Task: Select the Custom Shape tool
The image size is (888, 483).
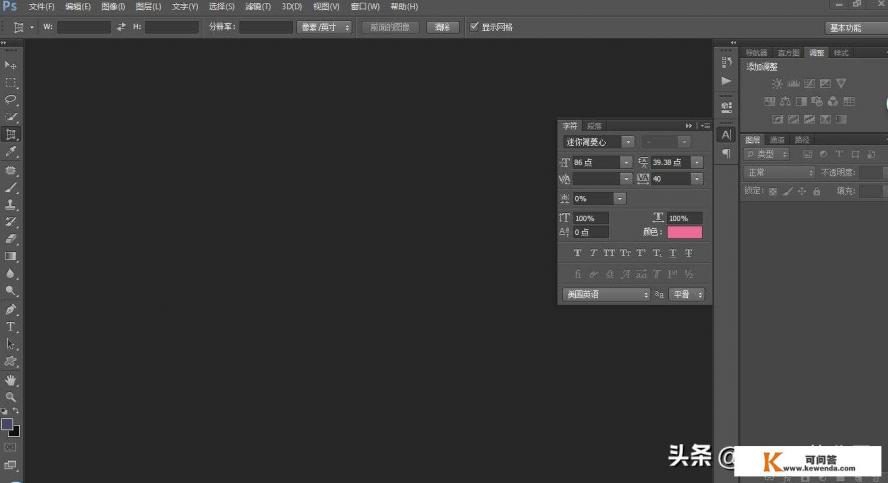Action: click(x=10, y=361)
